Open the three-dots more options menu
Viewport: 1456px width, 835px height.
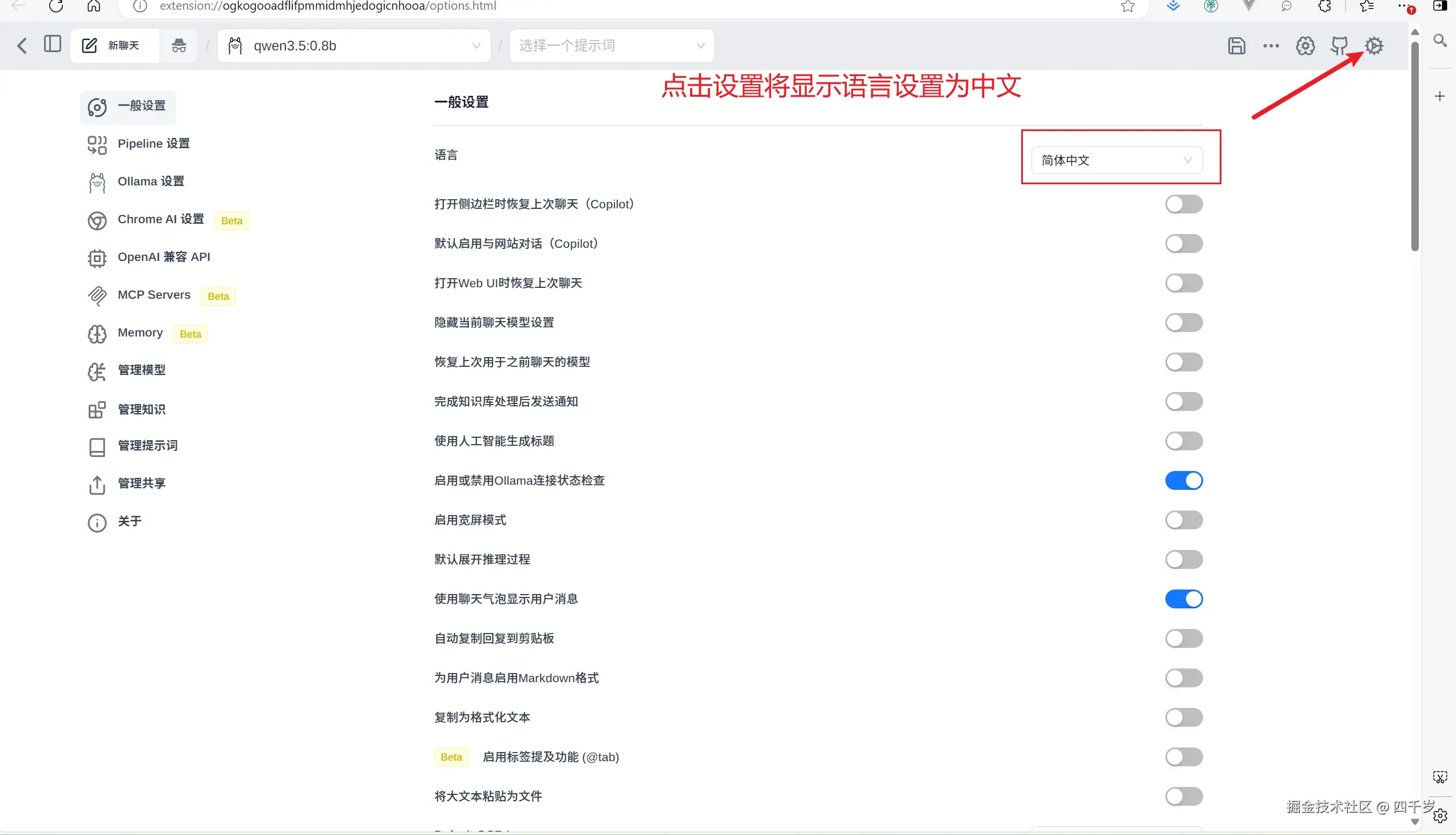(x=1271, y=45)
